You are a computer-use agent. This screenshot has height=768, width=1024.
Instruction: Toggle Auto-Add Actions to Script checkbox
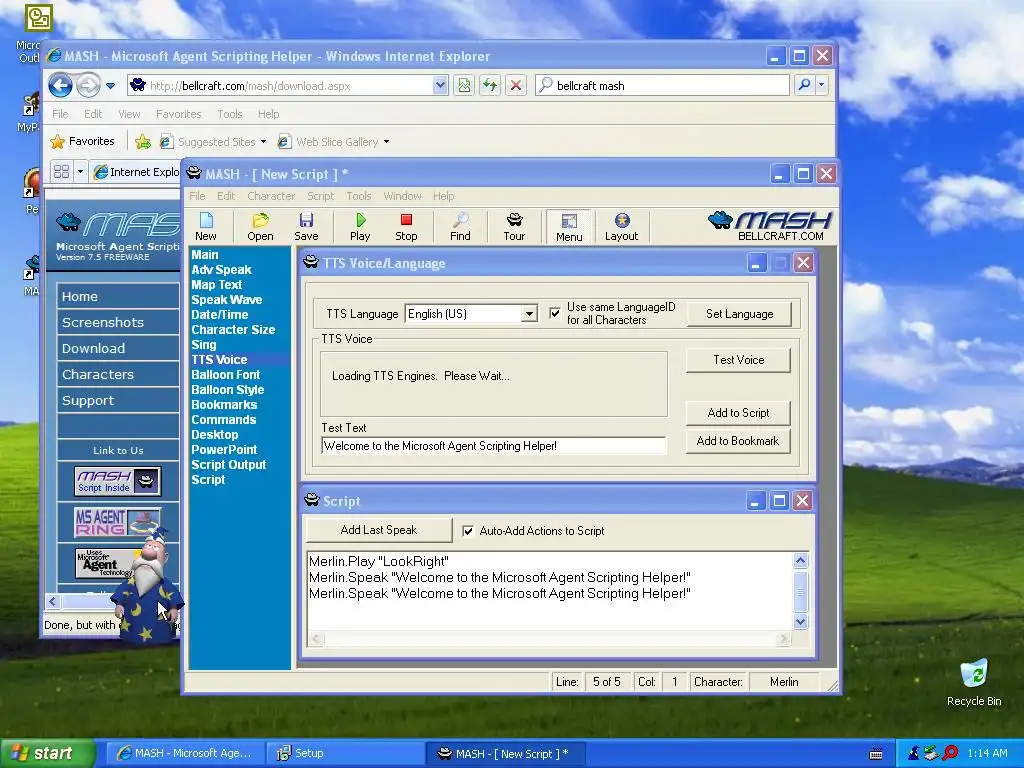[x=468, y=531]
